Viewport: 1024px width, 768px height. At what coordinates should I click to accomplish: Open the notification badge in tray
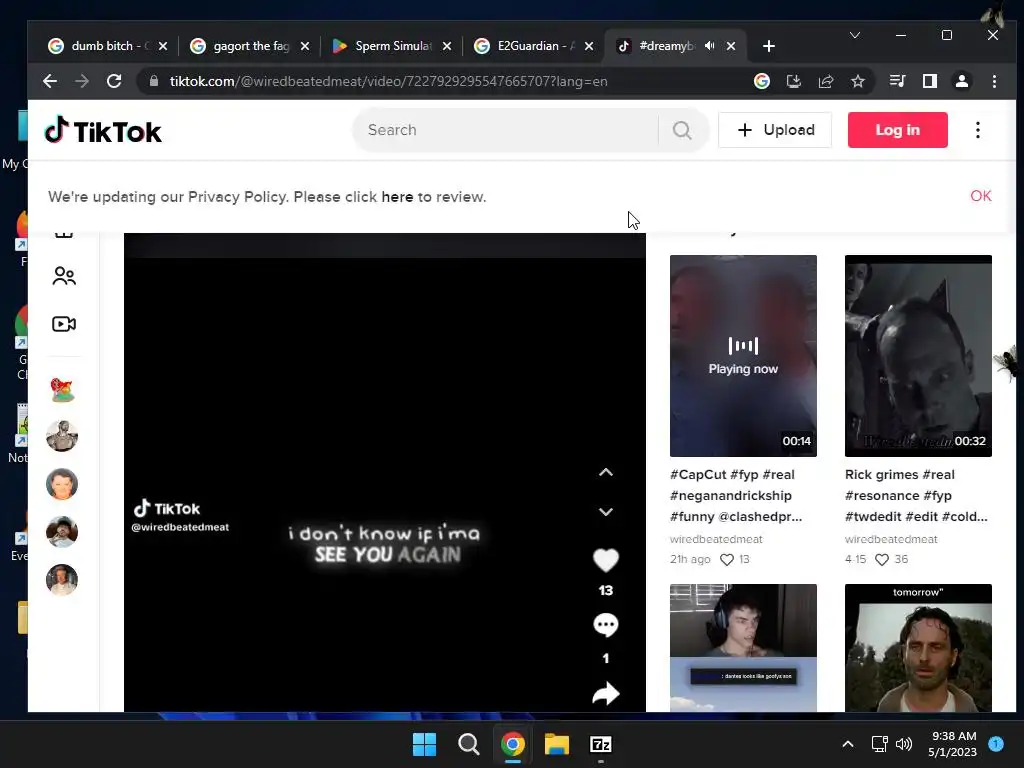[x=995, y=744]
